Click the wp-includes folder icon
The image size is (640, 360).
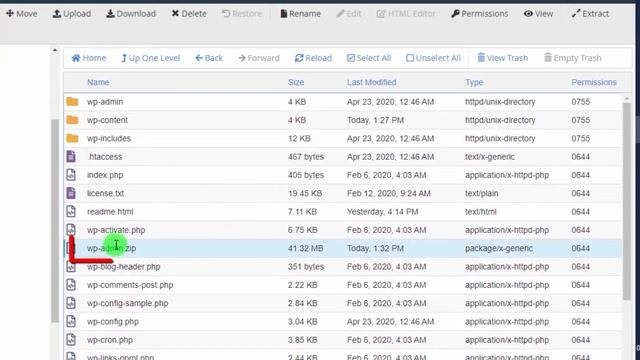[x=72, y=138]
